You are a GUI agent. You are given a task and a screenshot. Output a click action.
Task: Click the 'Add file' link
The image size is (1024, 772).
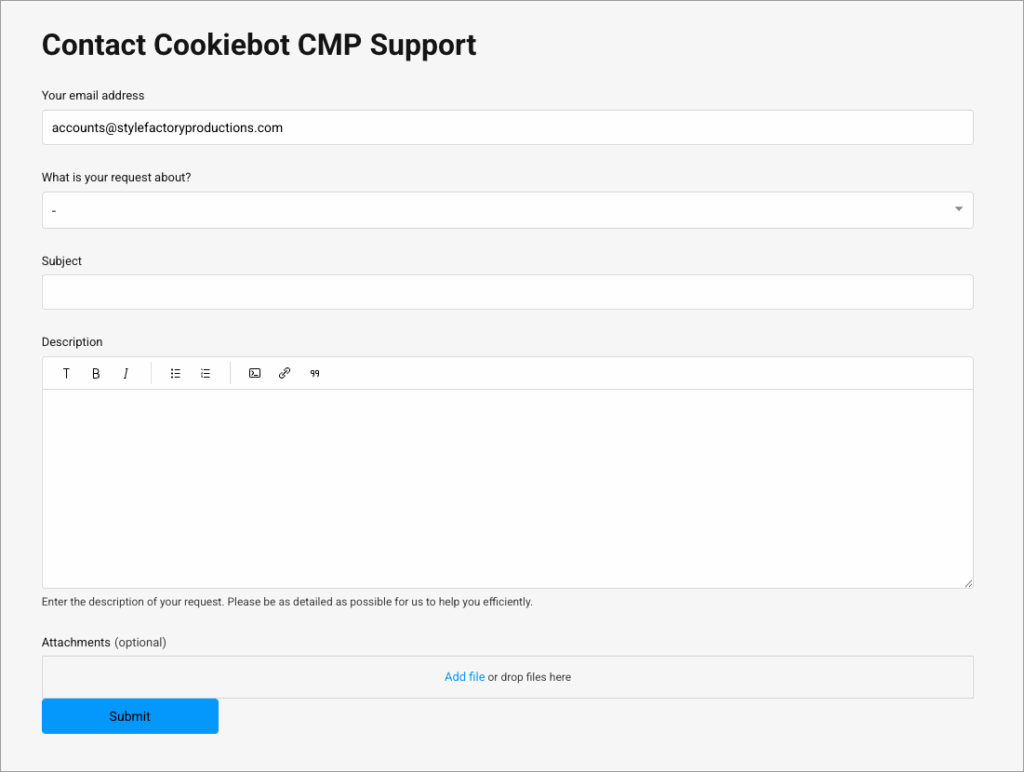464,676
